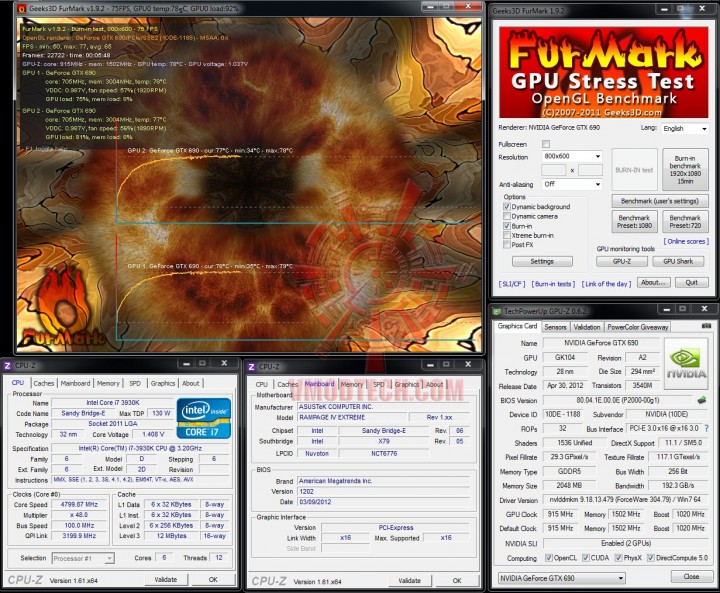Image resolution: width=720 pixels, height=593 pixels.
Task: Open the Anti-aliasing dropdown
Action: (x=572, y=184)
